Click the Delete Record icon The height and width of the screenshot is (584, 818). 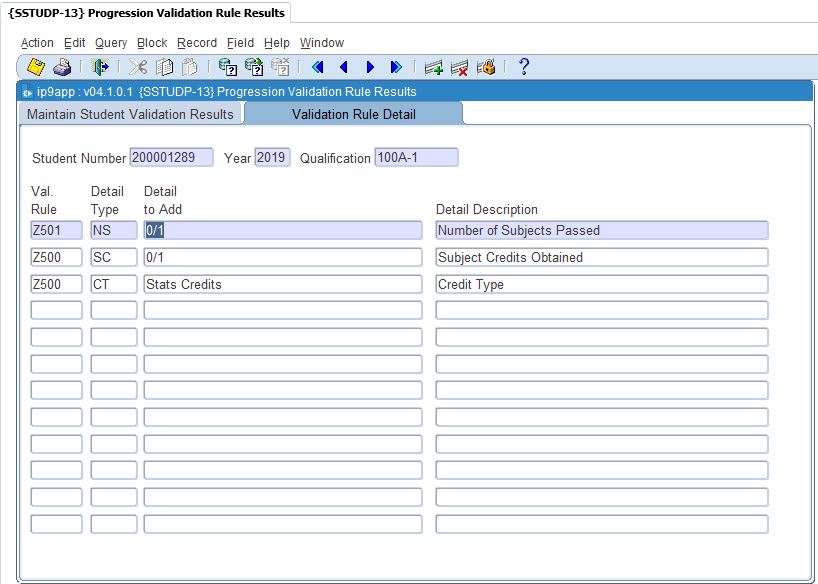point(460,67)
